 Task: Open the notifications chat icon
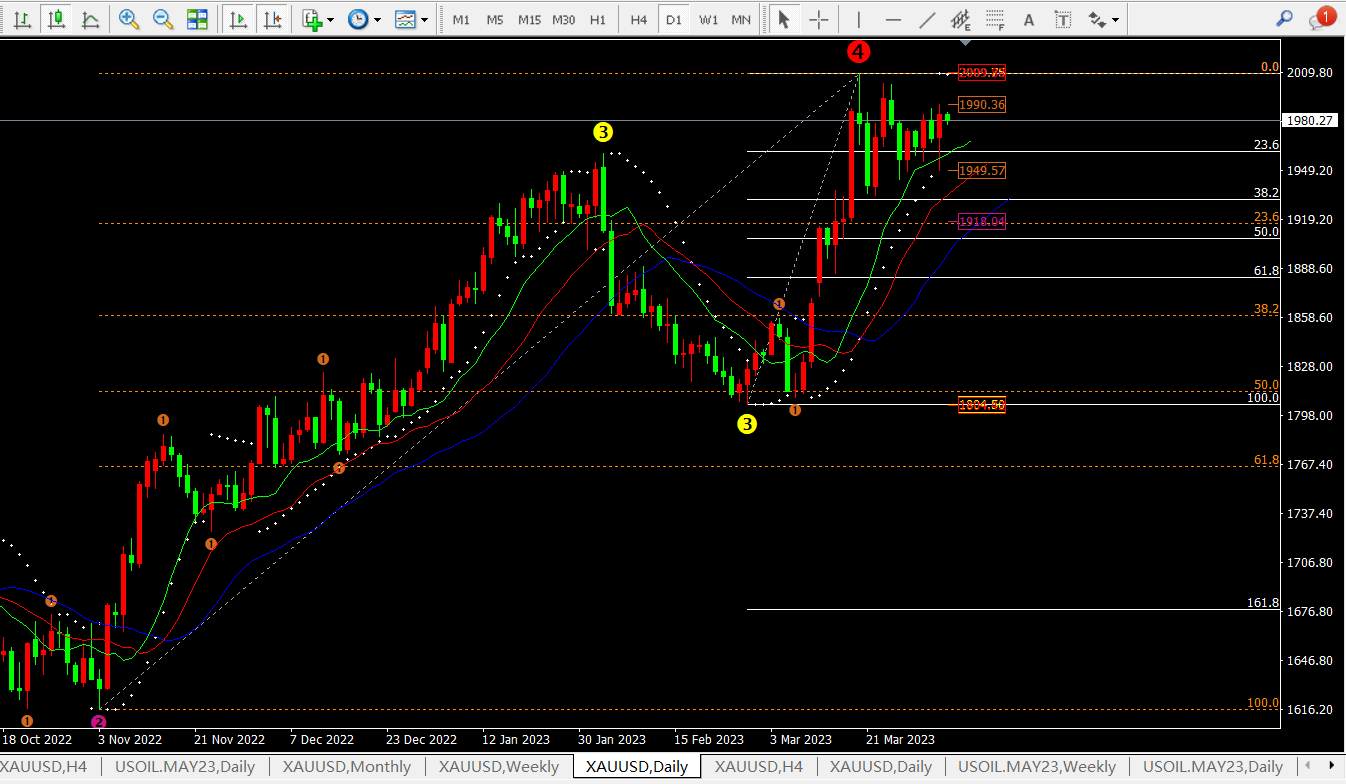tap(1321, 19)
